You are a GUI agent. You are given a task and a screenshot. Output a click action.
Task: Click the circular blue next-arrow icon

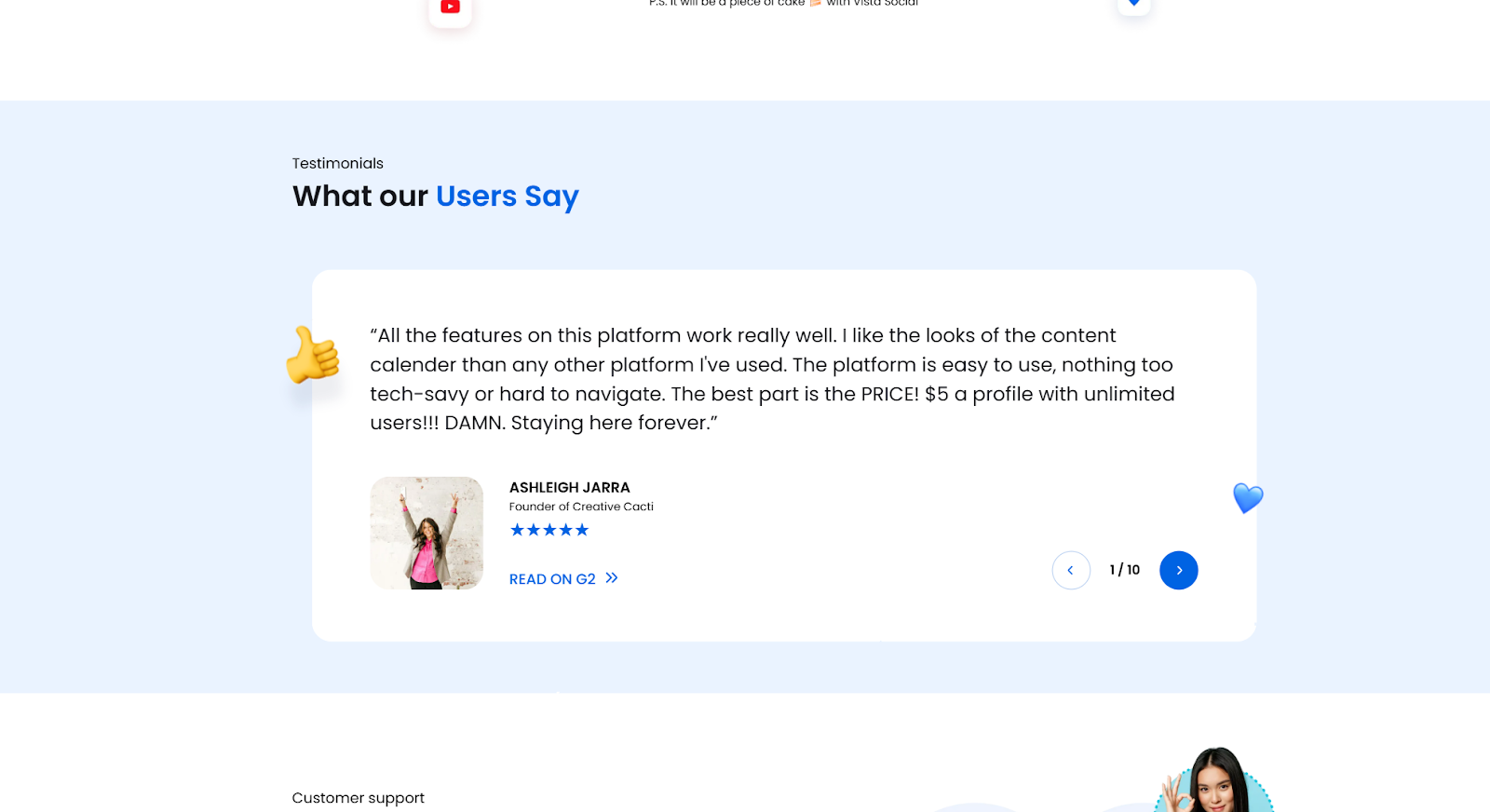pyautogui.click(x=1178, y=570)
